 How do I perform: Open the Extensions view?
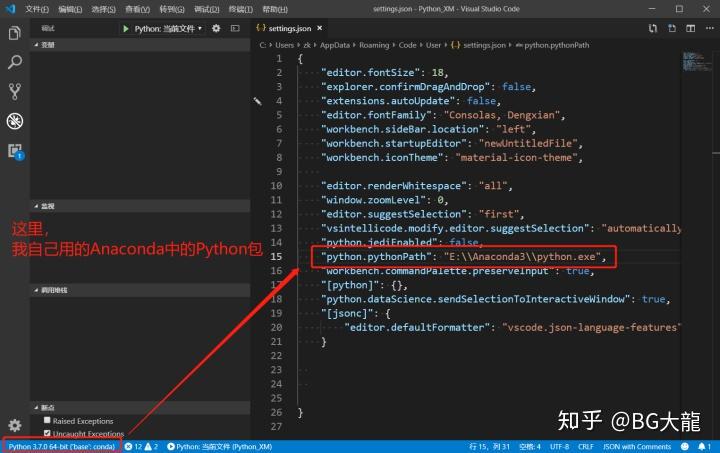[x=15, y=151]
